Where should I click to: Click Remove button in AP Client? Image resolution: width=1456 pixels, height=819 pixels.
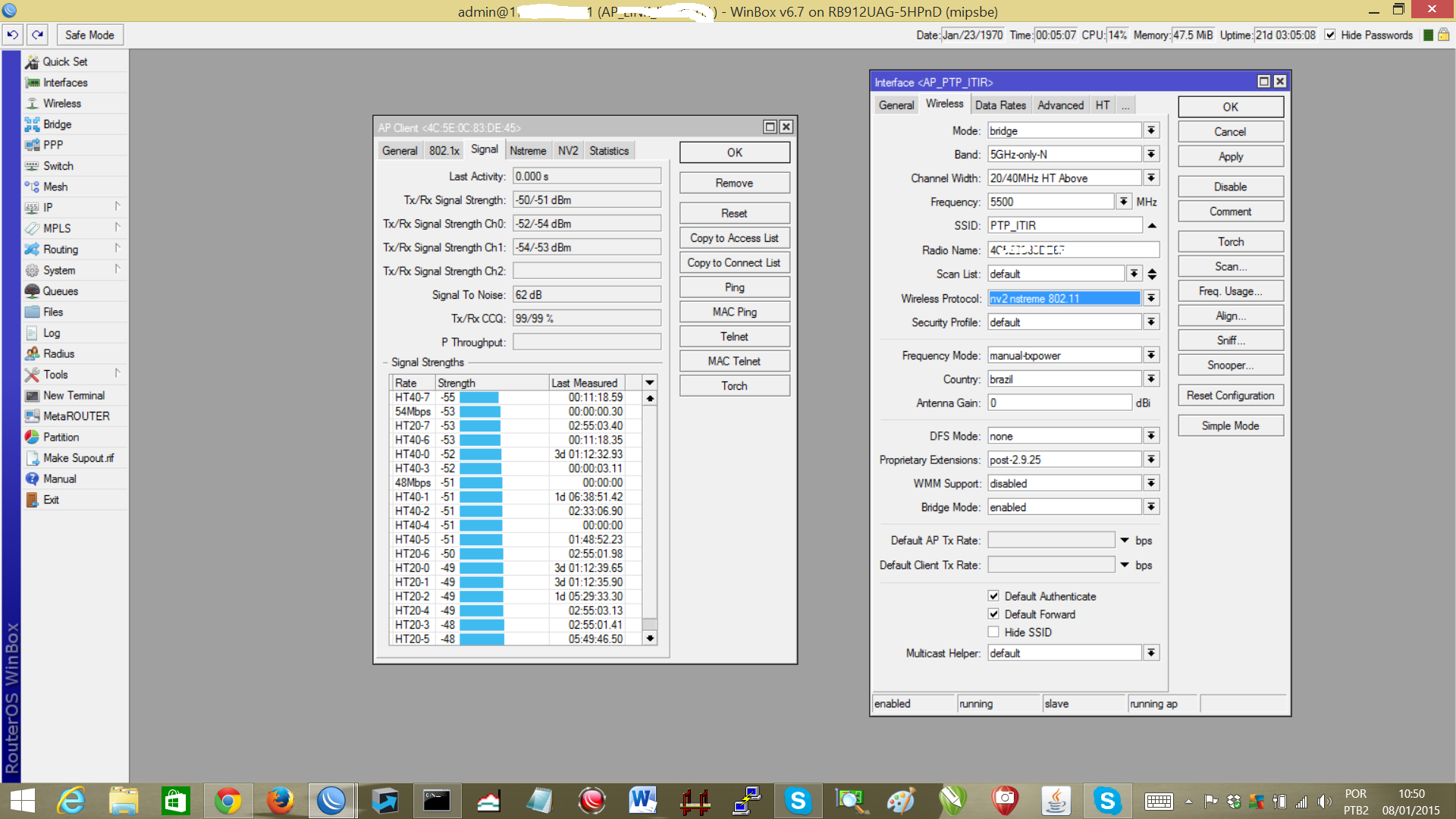coord(734,183)
